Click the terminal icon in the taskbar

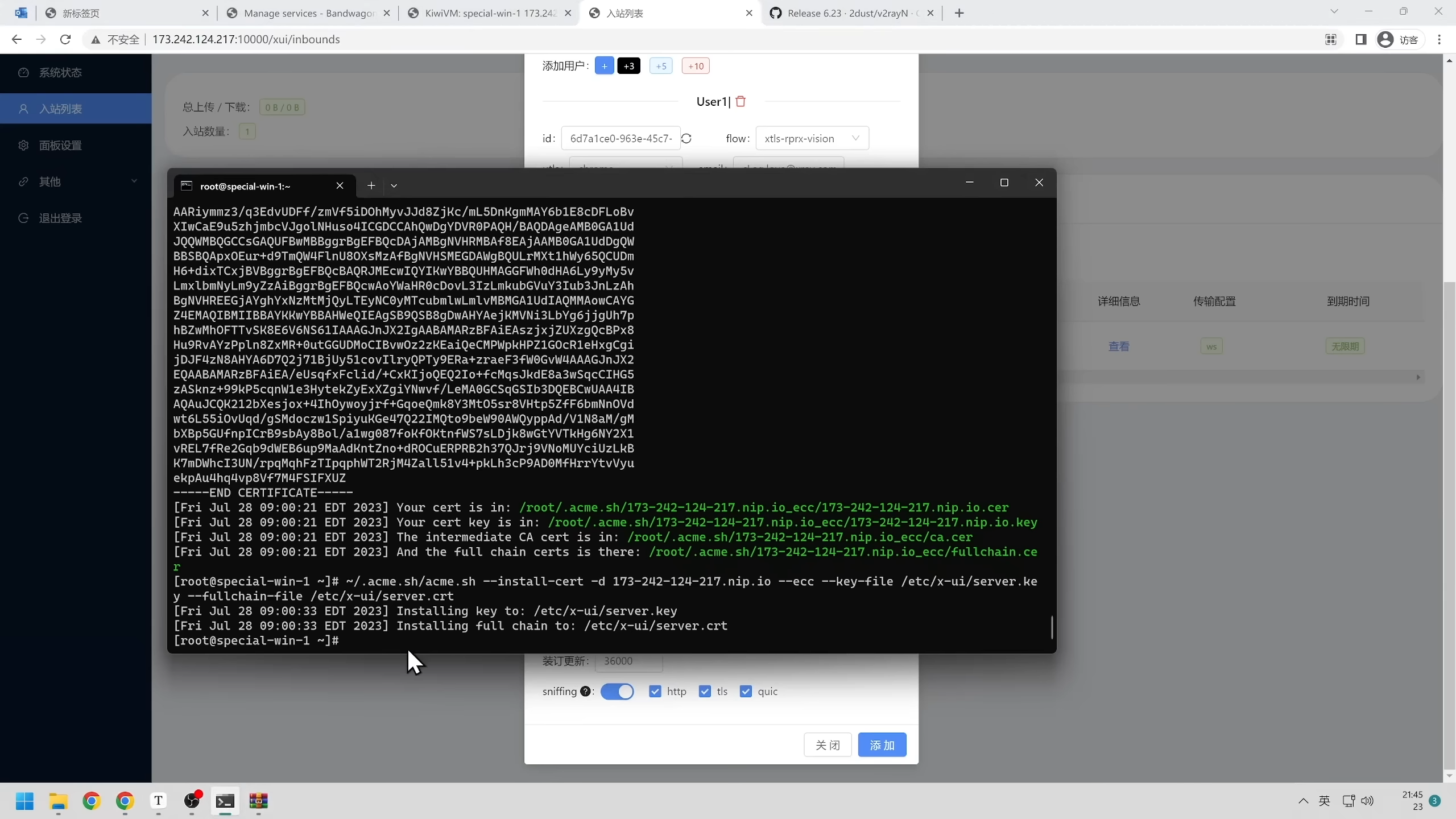(x=225, y=801)
